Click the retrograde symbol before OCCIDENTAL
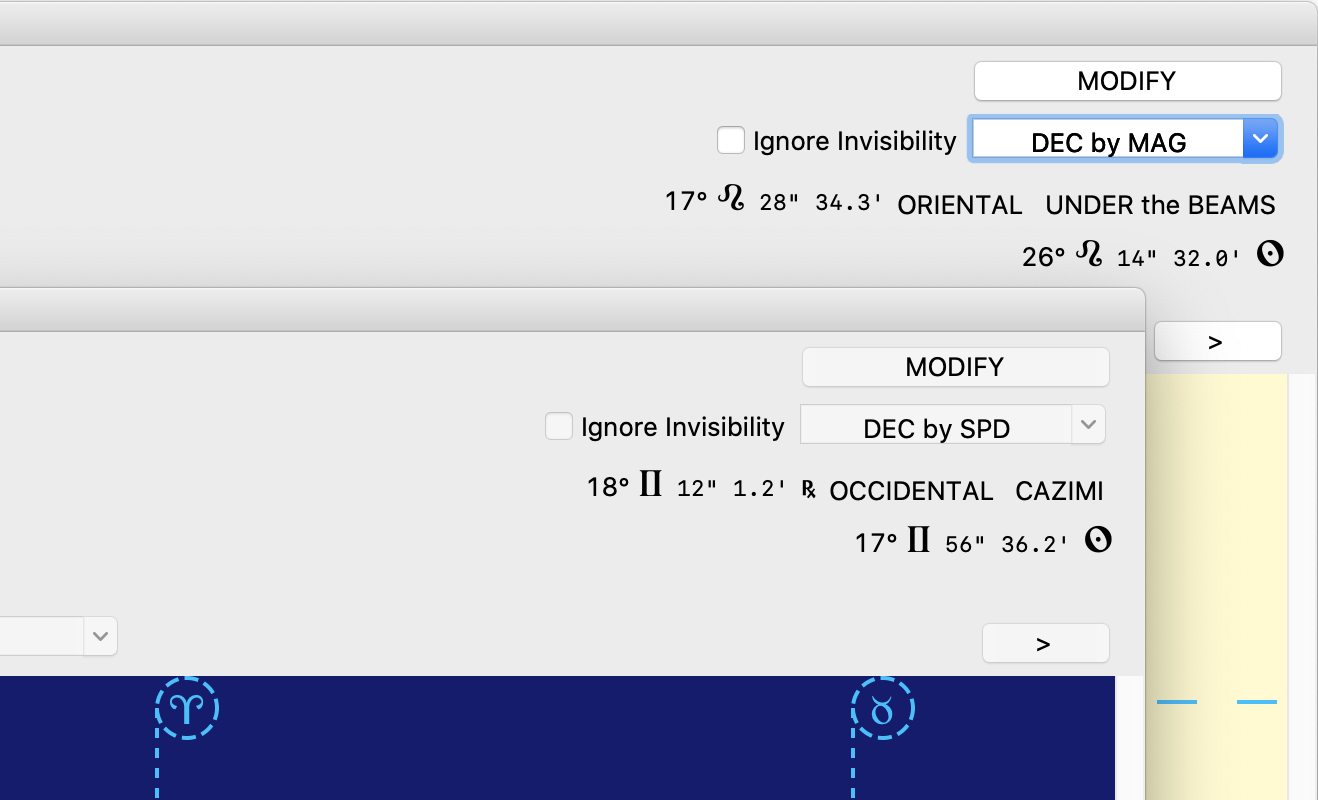1318x800 pixels. pos(808,491)
